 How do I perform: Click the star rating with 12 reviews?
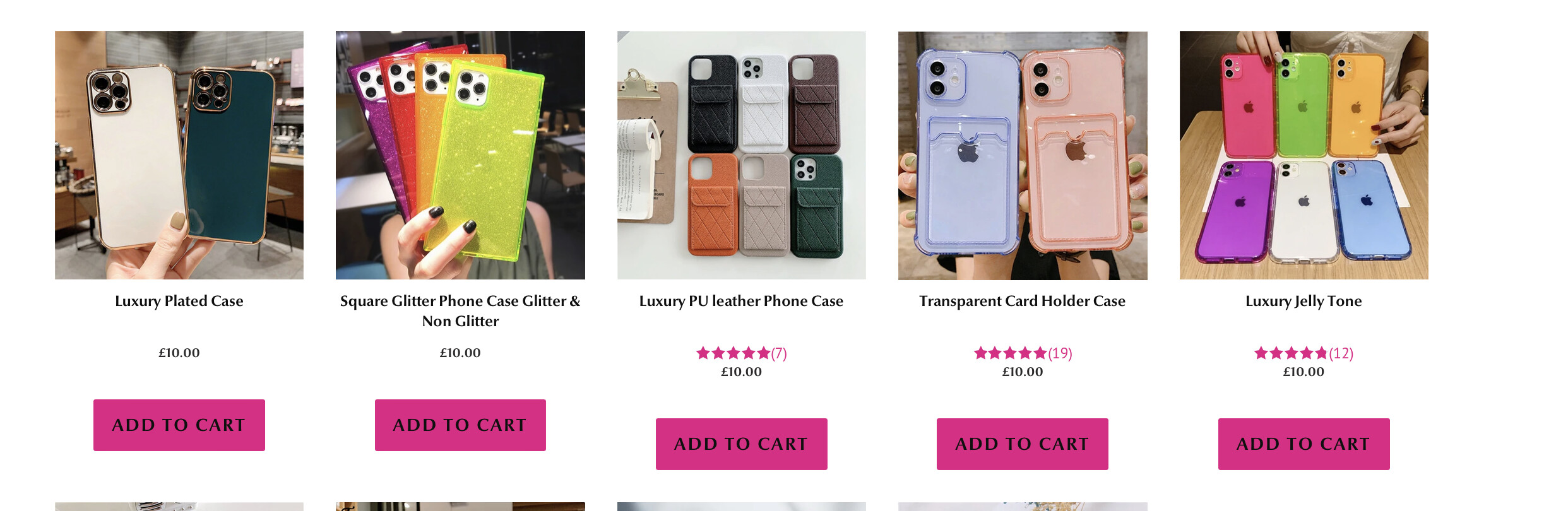tap(1291, 353)
